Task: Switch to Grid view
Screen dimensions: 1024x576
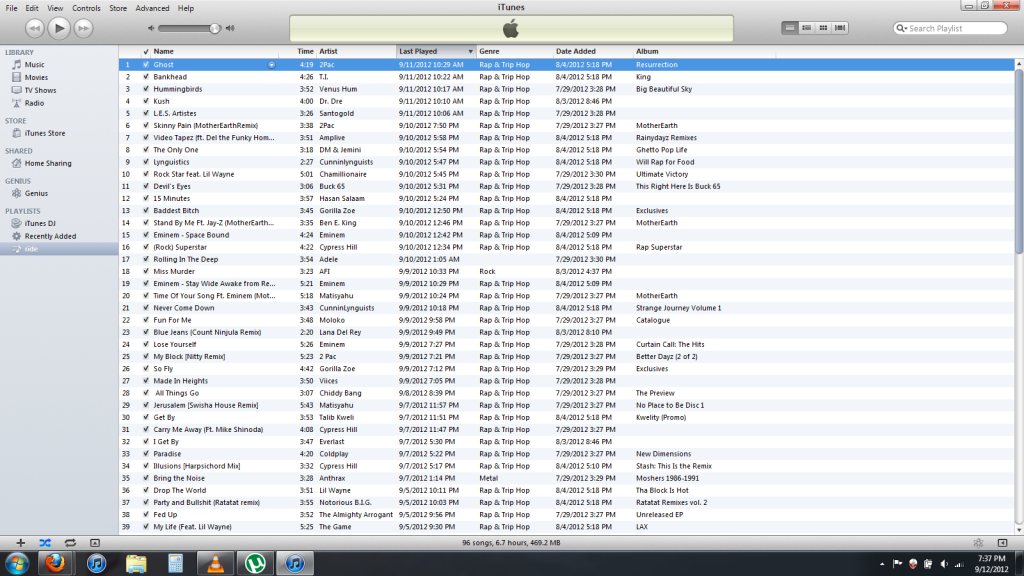Action: [823, 28]
